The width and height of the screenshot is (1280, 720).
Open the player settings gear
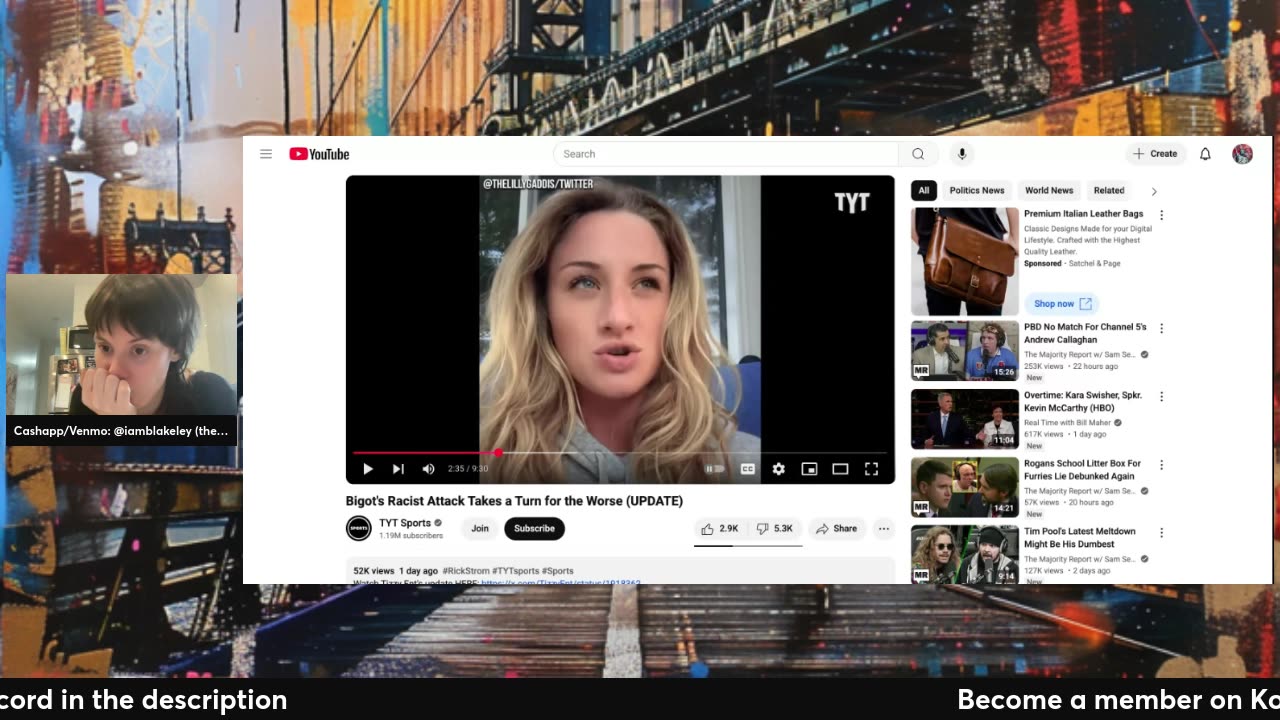pyautogui.click(x=778, y=469)
